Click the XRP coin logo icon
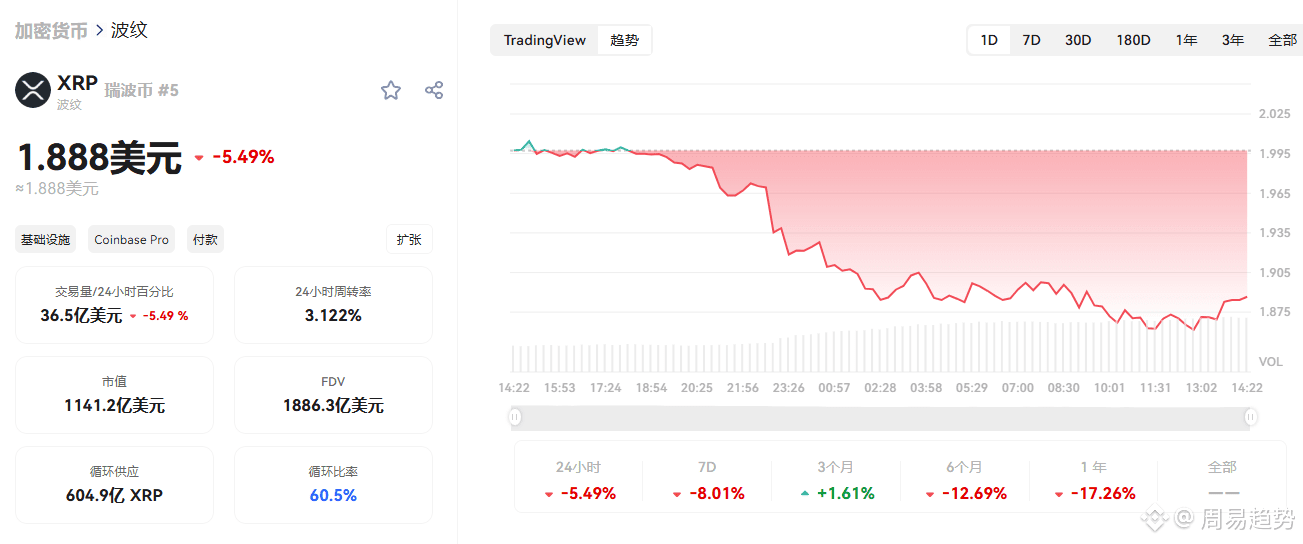This screenshot has width=1303, height=544. tap(33, 90)
